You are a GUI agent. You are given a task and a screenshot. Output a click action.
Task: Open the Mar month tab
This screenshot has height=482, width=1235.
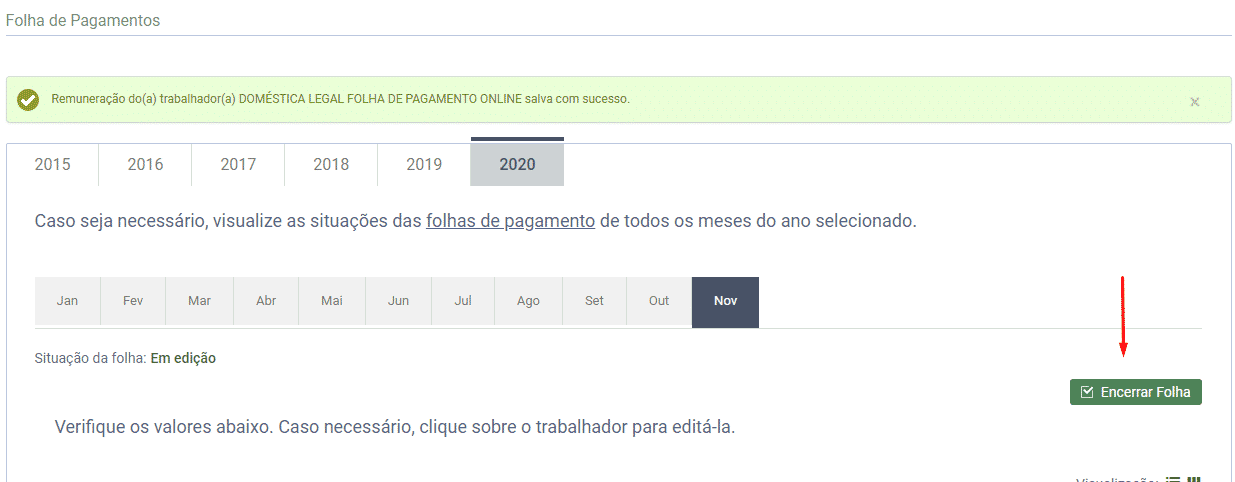200,301
